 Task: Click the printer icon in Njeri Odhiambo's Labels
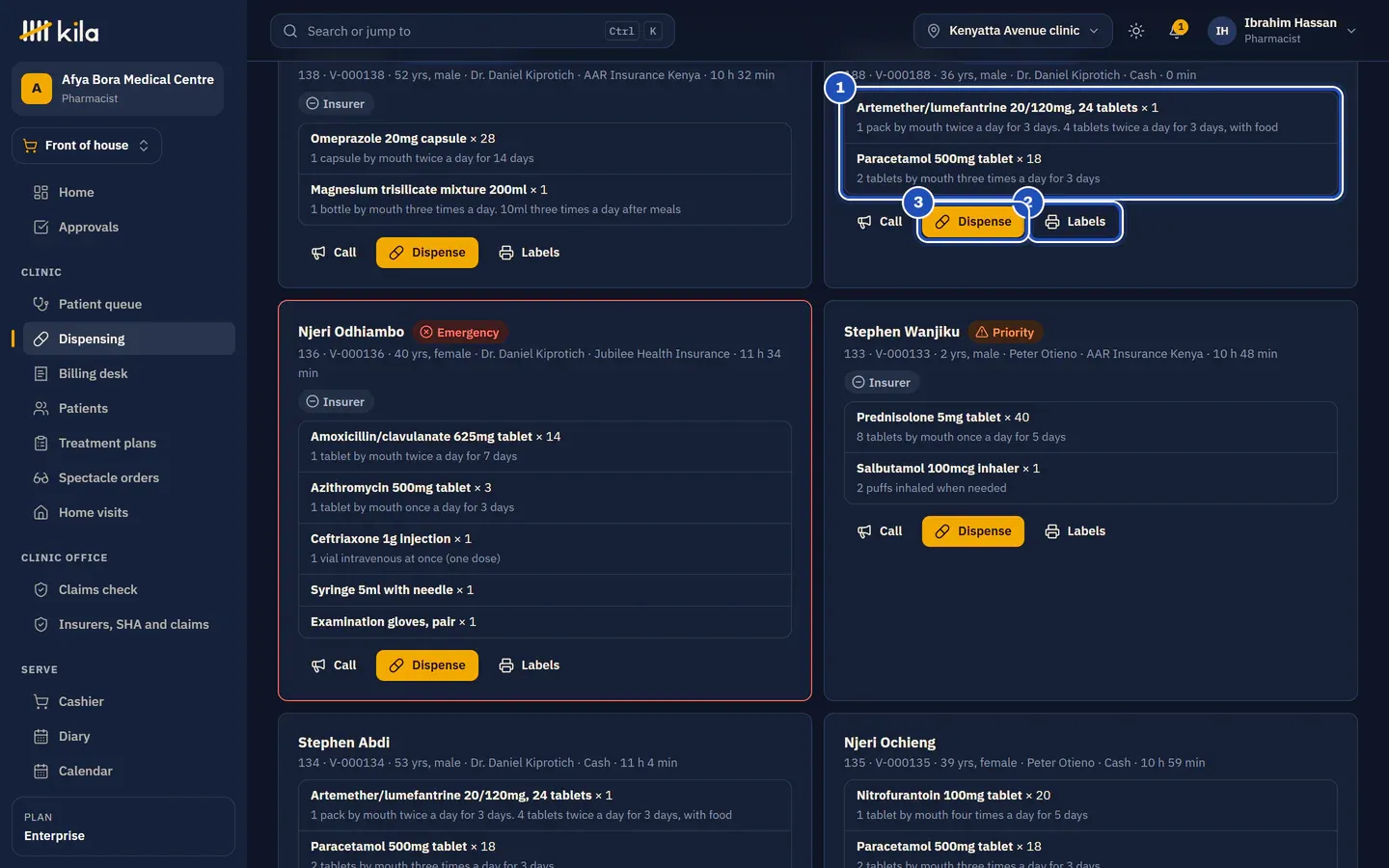(506, 665)
